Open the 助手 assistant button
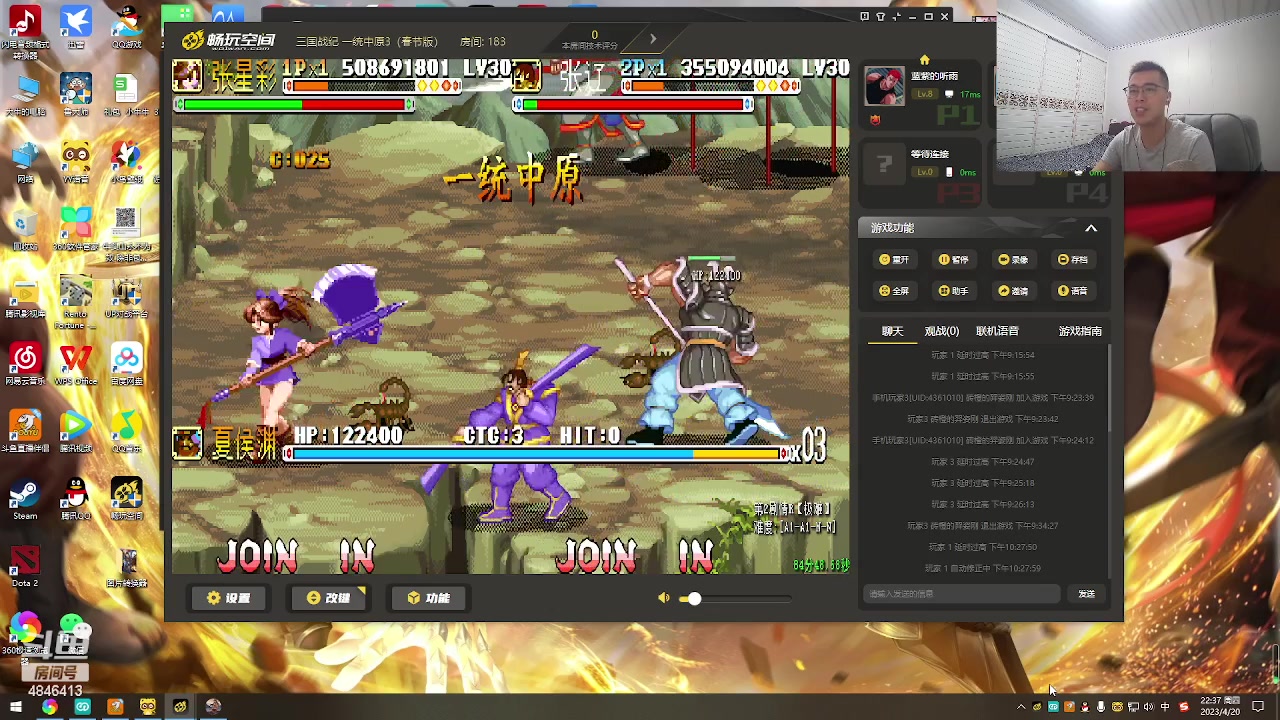This screenshot has height=720, width=1280. coord(953,291)
